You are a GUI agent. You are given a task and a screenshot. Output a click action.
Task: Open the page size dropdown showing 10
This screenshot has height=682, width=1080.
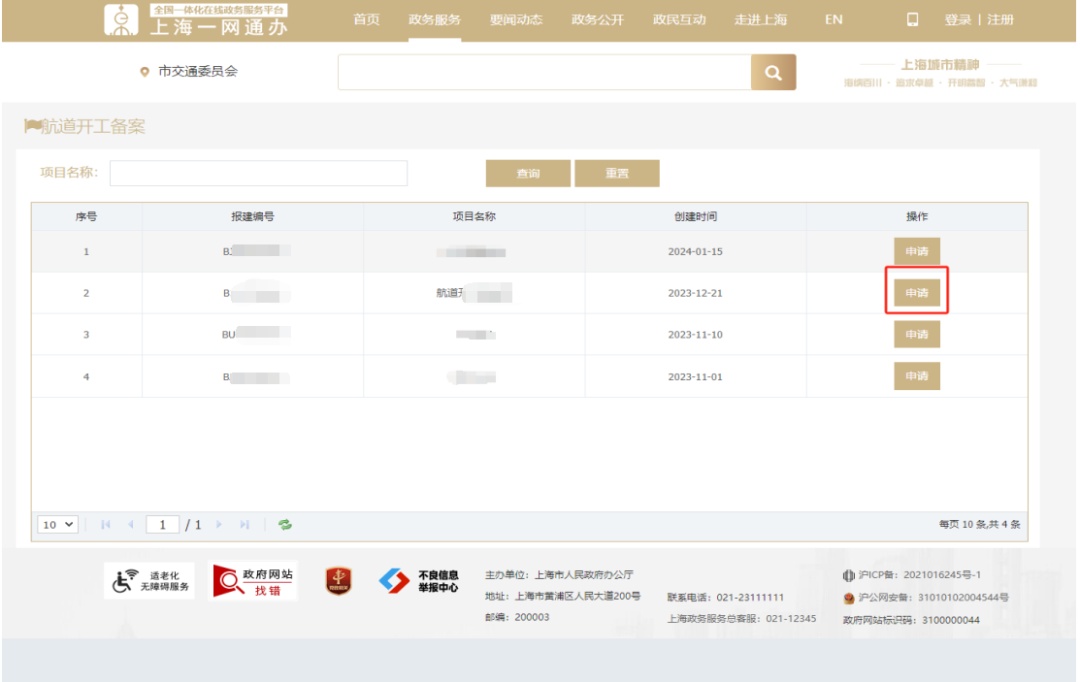tap(58, 525)
